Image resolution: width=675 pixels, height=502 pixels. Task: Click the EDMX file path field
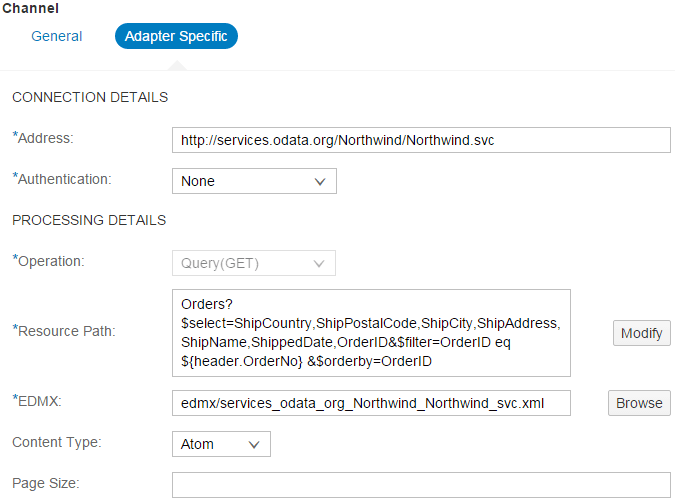371,403
